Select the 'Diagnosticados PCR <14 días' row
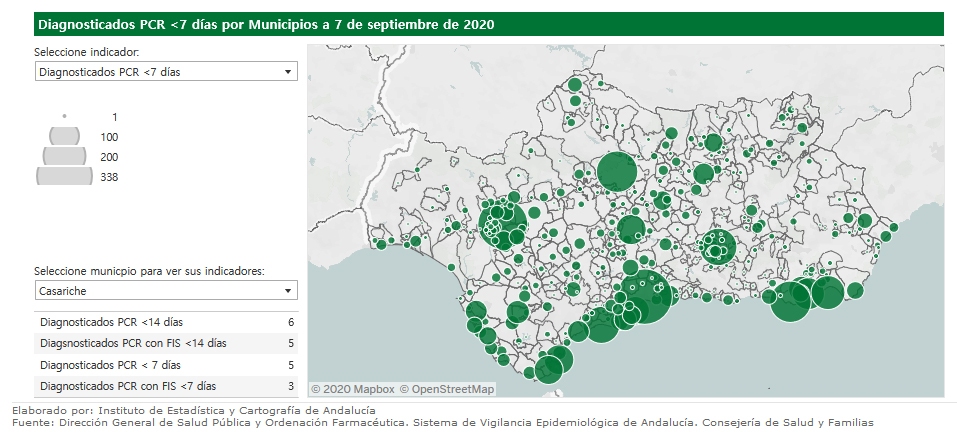The image size is (957, 438). point(165,322)
